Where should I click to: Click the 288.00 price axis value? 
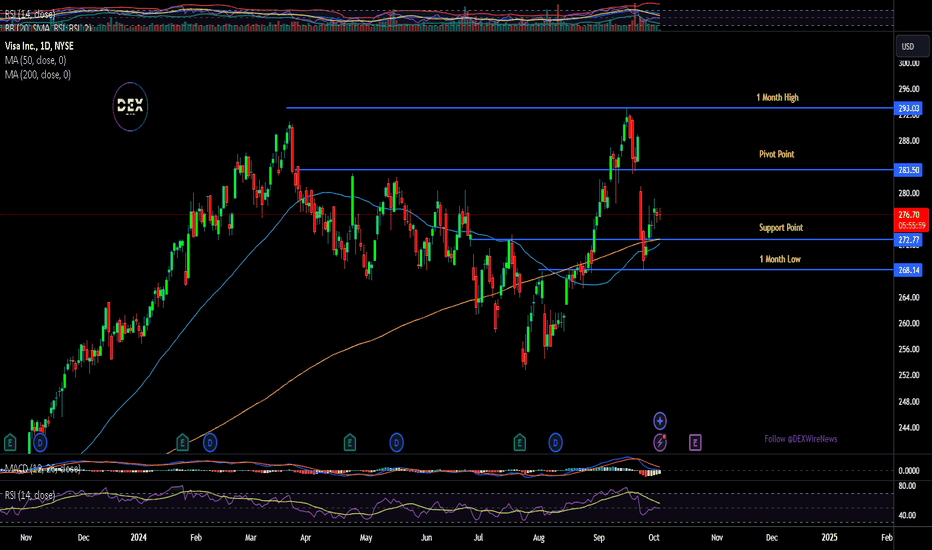[x=909, y=141]
